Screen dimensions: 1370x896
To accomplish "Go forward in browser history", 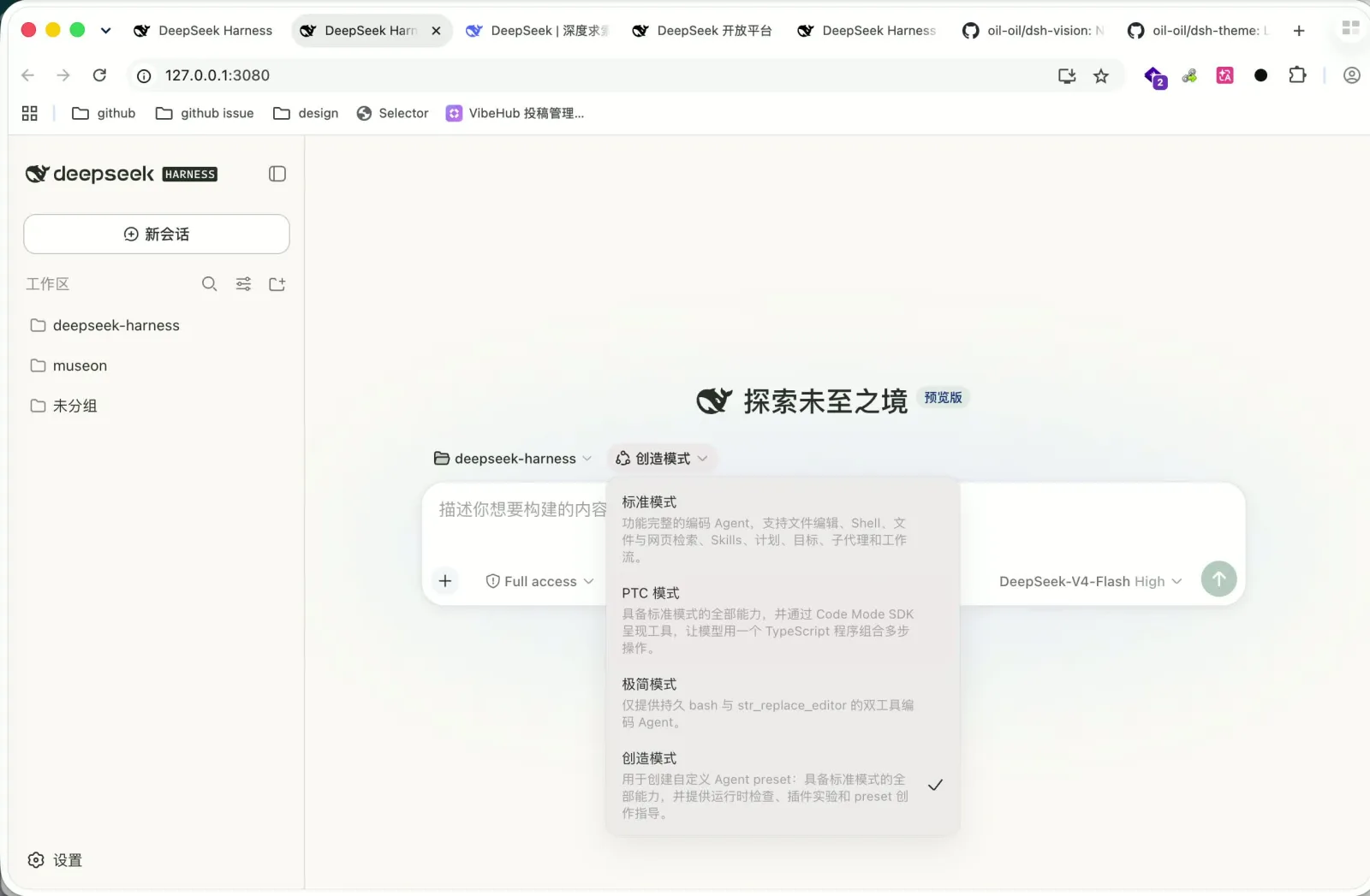I will tap(63, 75).
